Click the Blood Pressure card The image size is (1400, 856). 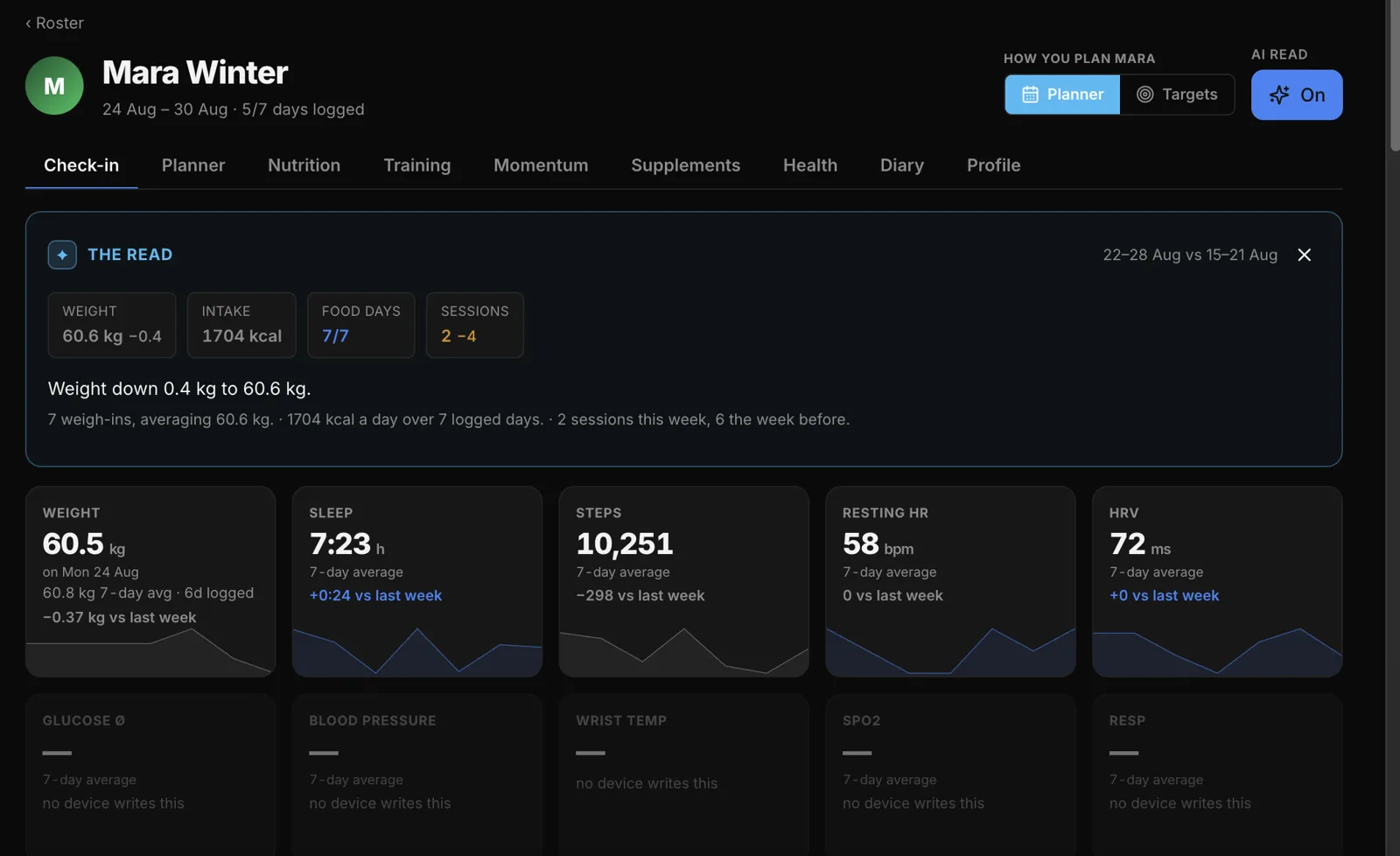(x=417, y=775)
